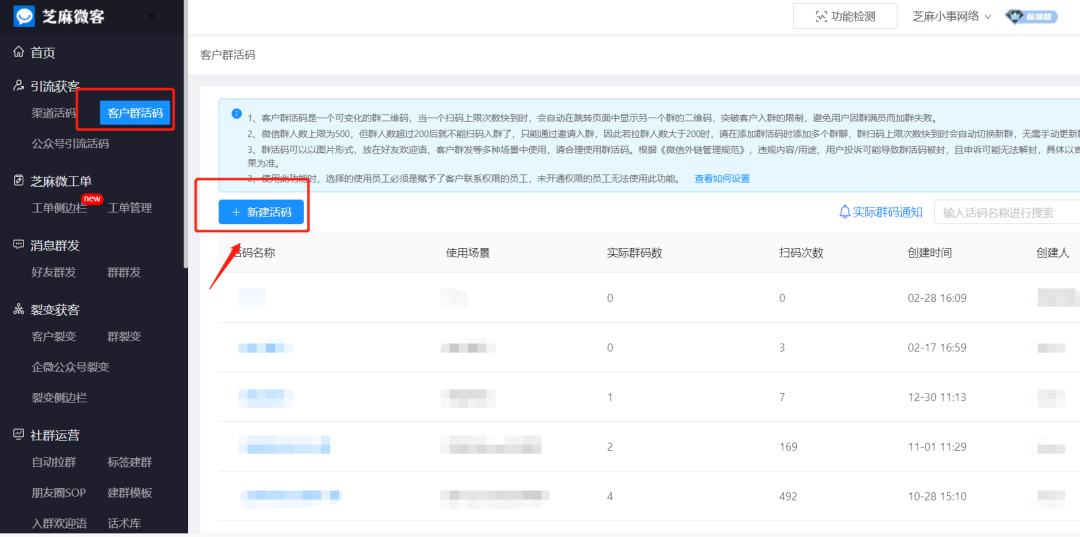Open the 芝麻小事网络 account dropdown
The height and width of the screenshot is (537, 1080).
click(x=951, y=17)
